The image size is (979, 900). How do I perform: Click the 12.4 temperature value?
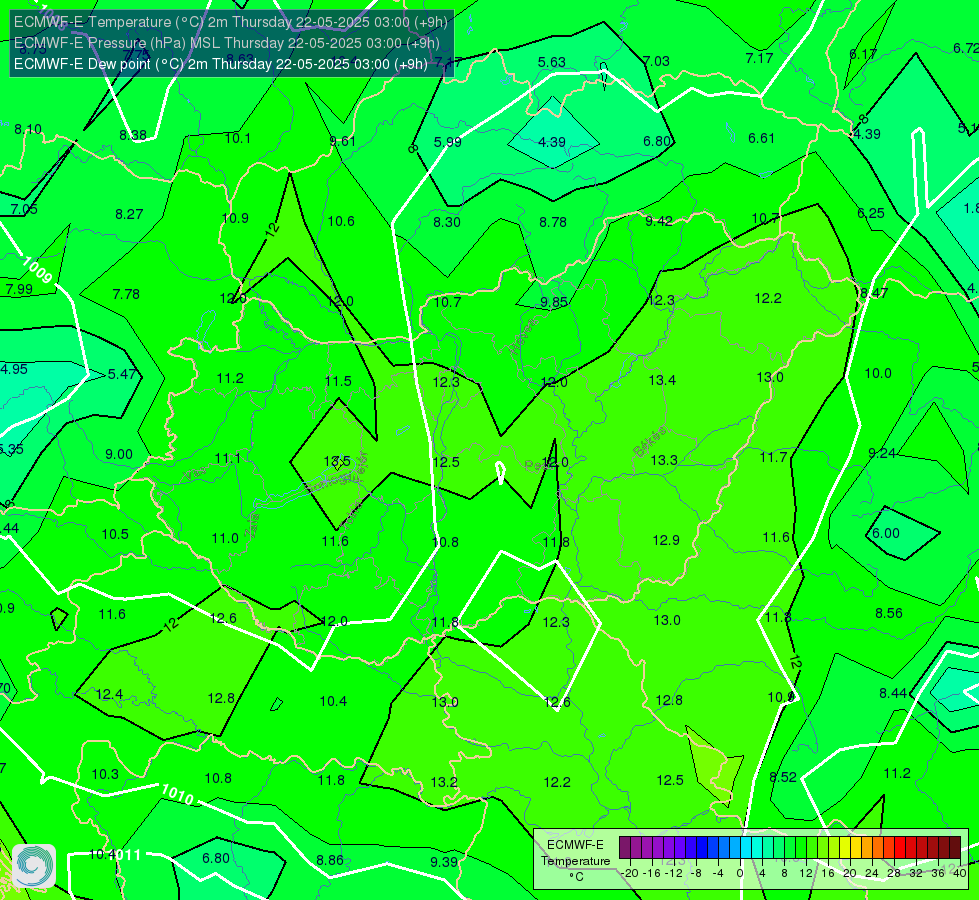coord(109,695)
